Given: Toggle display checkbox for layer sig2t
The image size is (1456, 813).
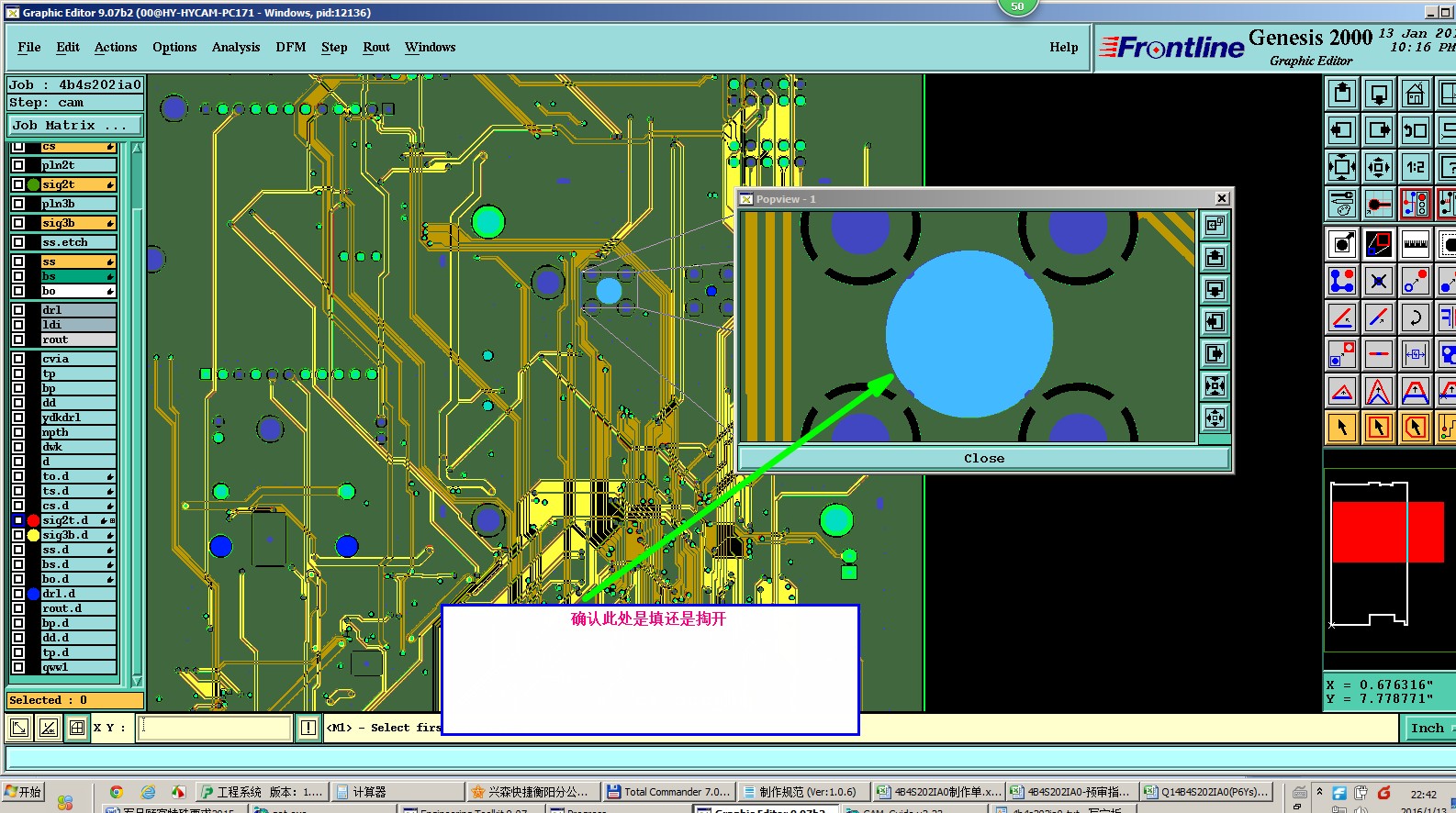Looking at the screenshot, I should (x=17, y=184).
